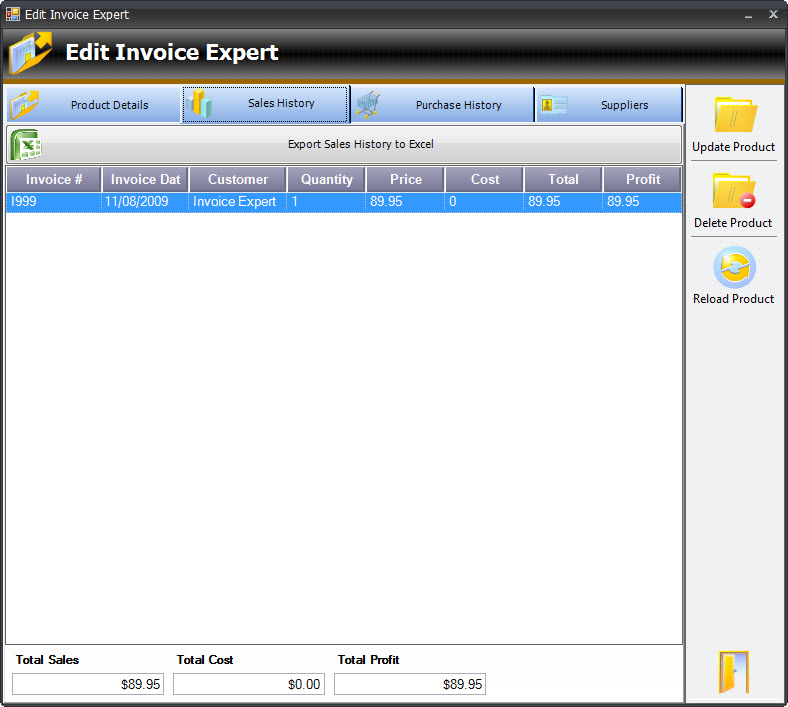Open the Product Details tab
Screen dimensions: 788x707
(x=93, y=105)
